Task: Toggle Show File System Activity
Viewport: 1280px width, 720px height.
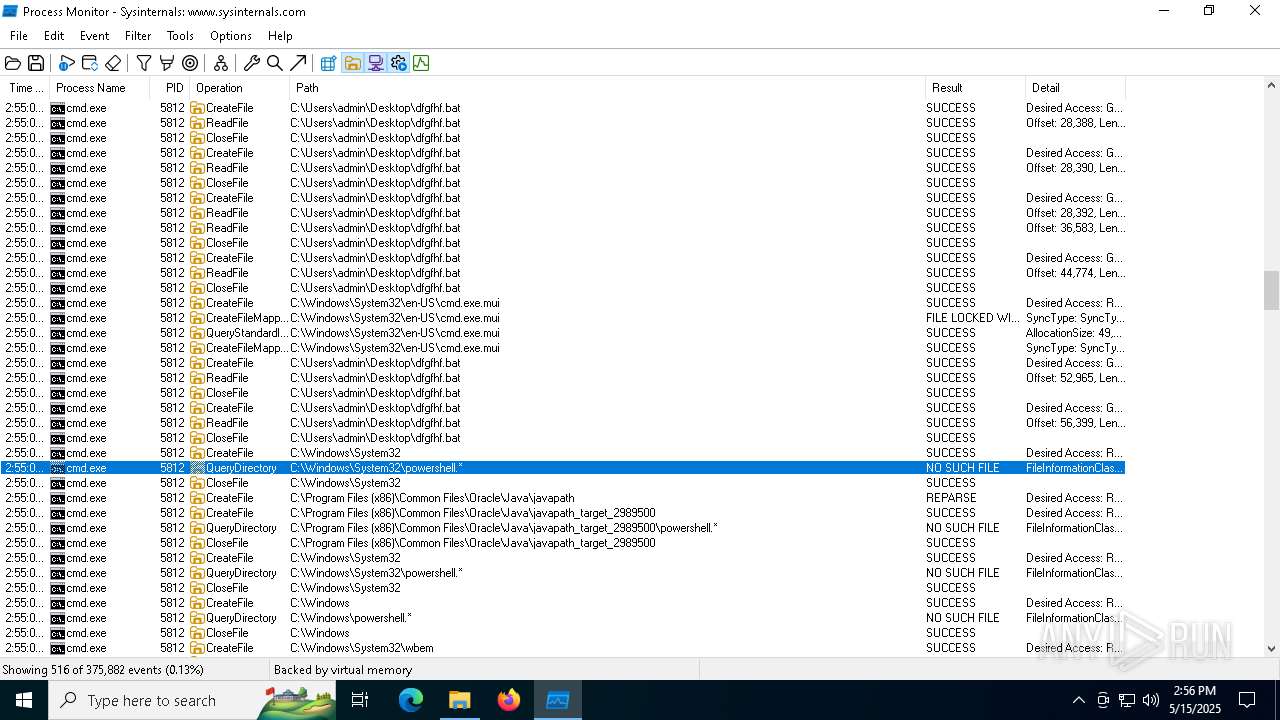Action: tap(352, 63)
